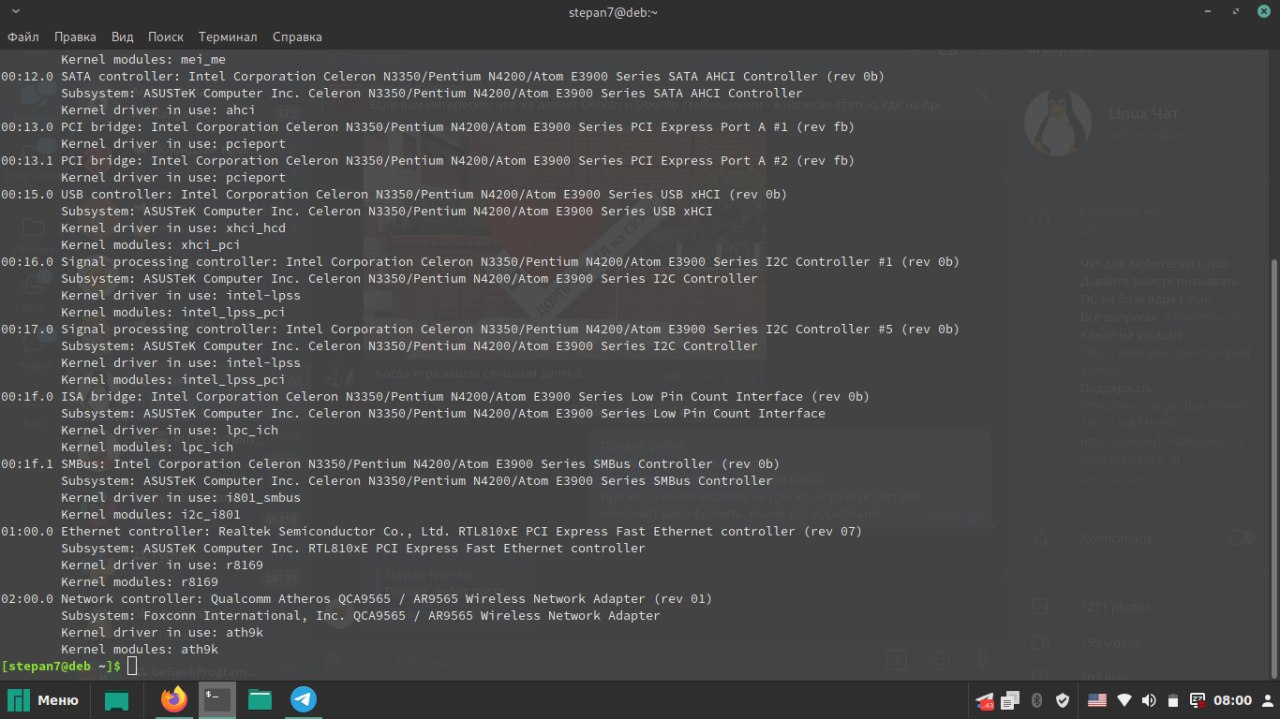Click the 'Subsystem: Foxconn International' line

coord(361,615)
